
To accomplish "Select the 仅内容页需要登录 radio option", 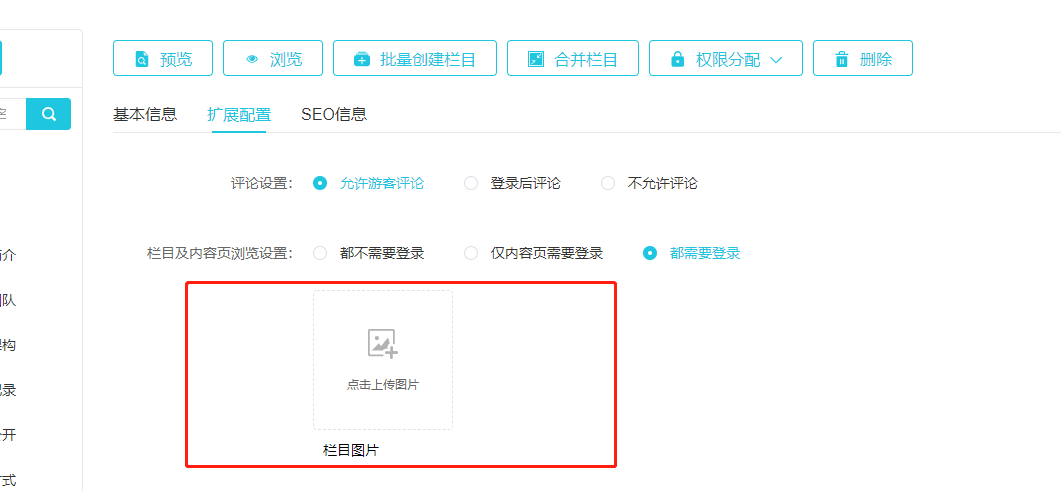I will tap(471, 253).
